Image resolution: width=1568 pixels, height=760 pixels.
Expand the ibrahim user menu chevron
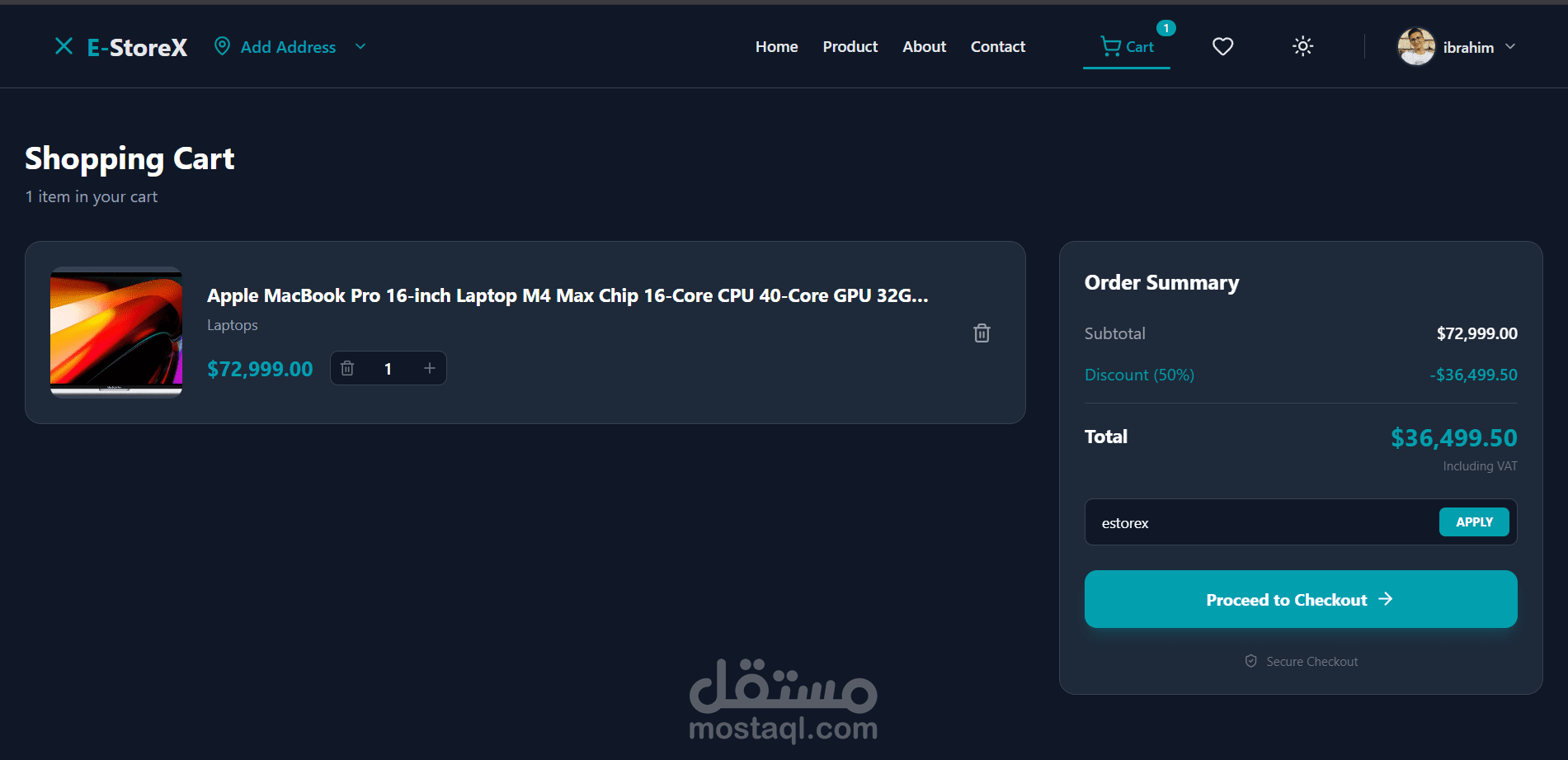[x=1510, y=46]
